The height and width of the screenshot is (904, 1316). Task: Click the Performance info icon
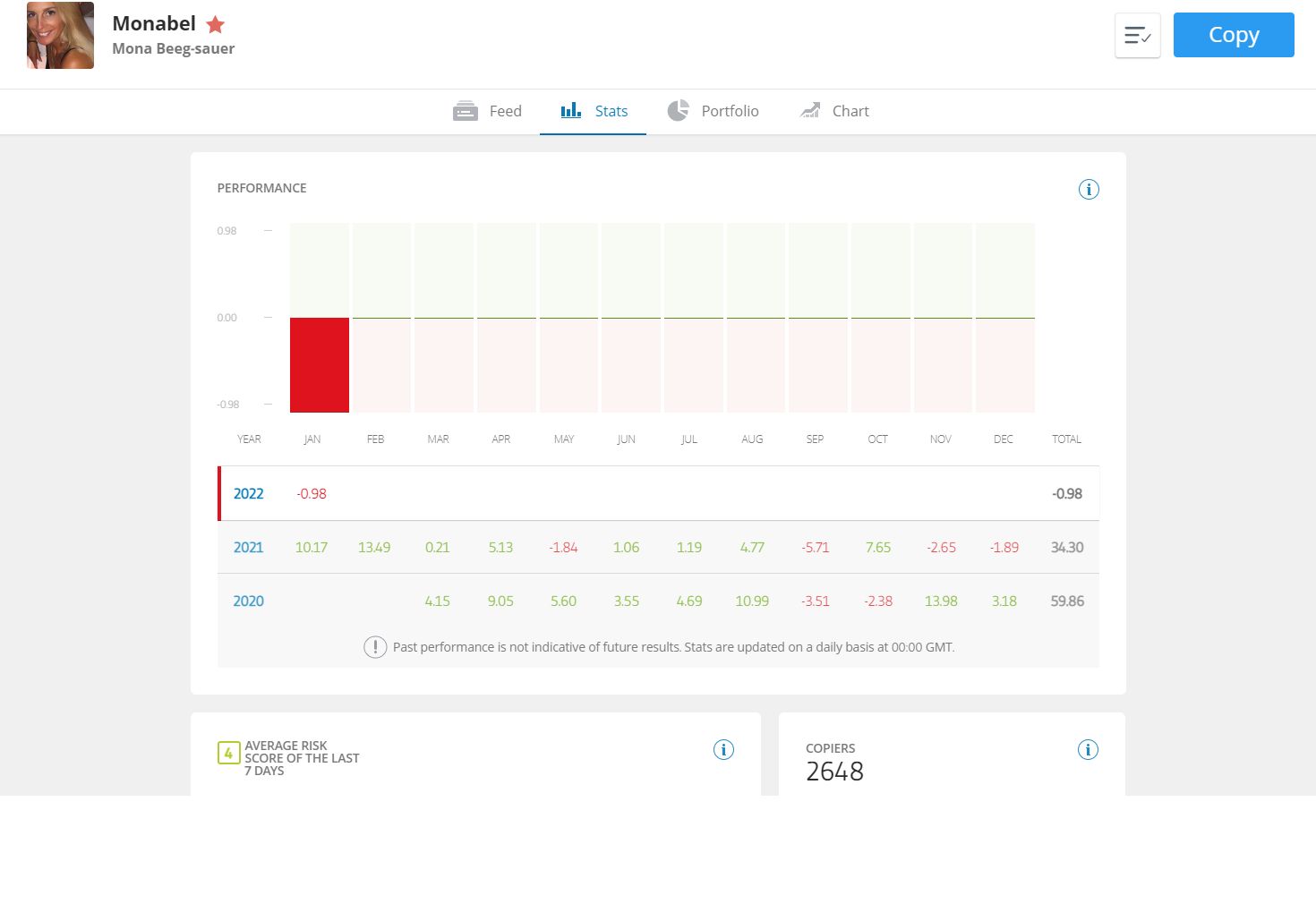1089,189
